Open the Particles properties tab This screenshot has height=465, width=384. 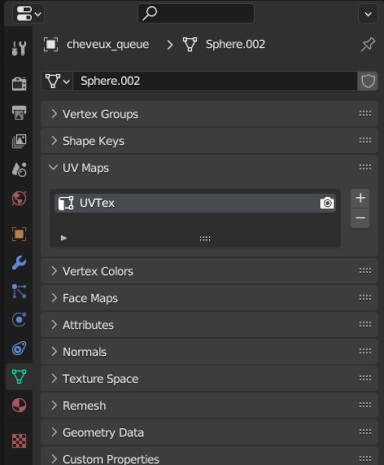pyautogui.click(x=19, y=291)
